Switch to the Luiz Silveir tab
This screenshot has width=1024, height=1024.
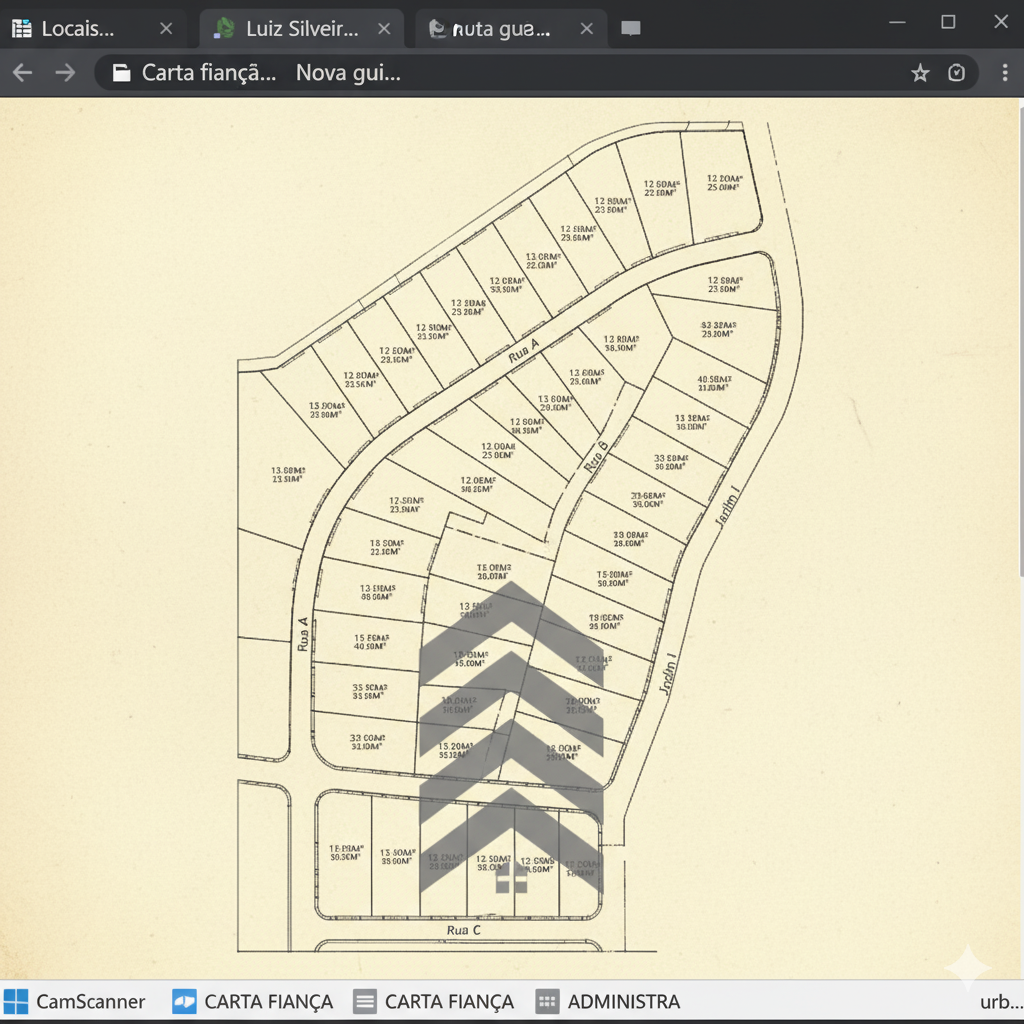(x=301, y=29)
